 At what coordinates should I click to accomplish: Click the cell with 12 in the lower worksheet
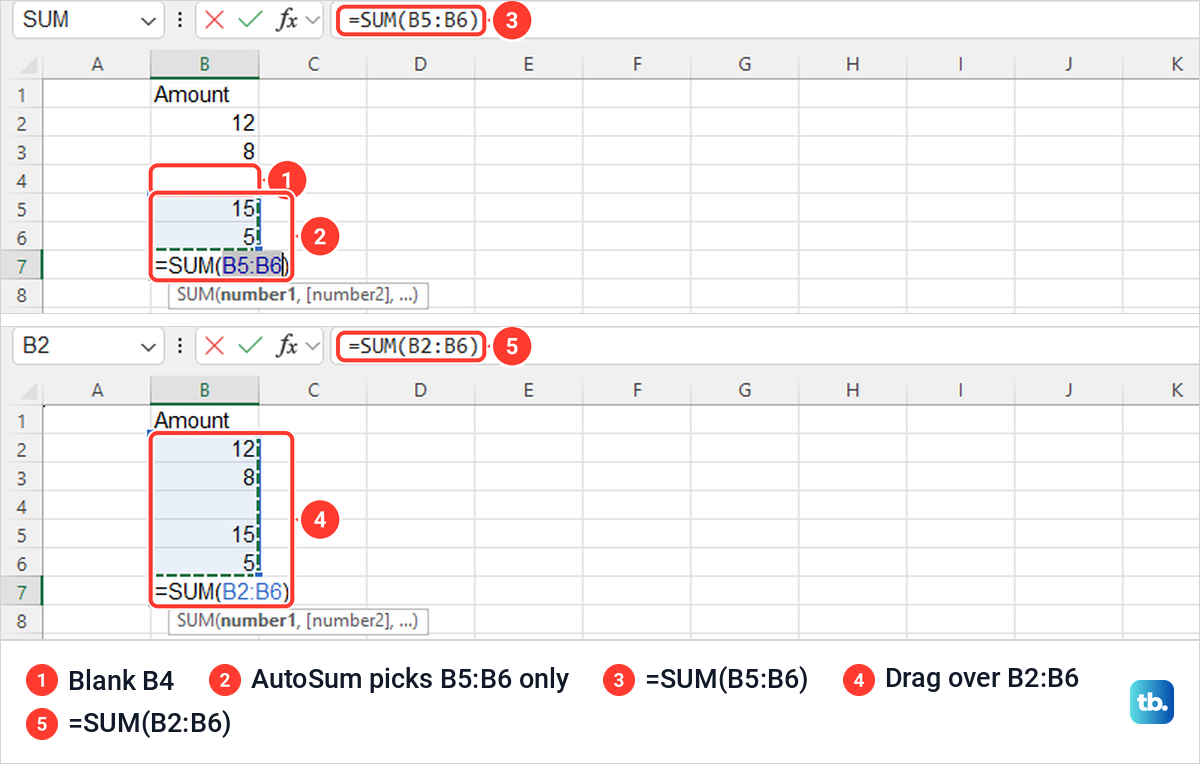(x=205, y=449)
